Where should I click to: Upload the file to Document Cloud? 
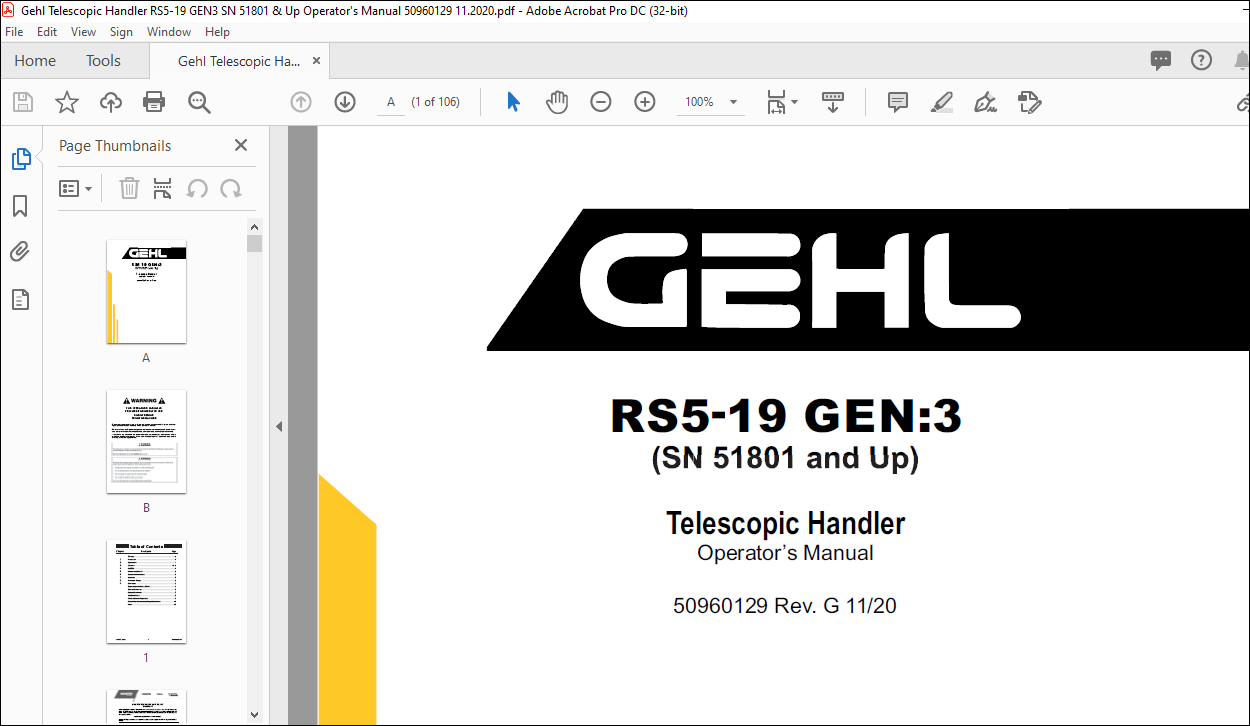click(x=110, y=102)
